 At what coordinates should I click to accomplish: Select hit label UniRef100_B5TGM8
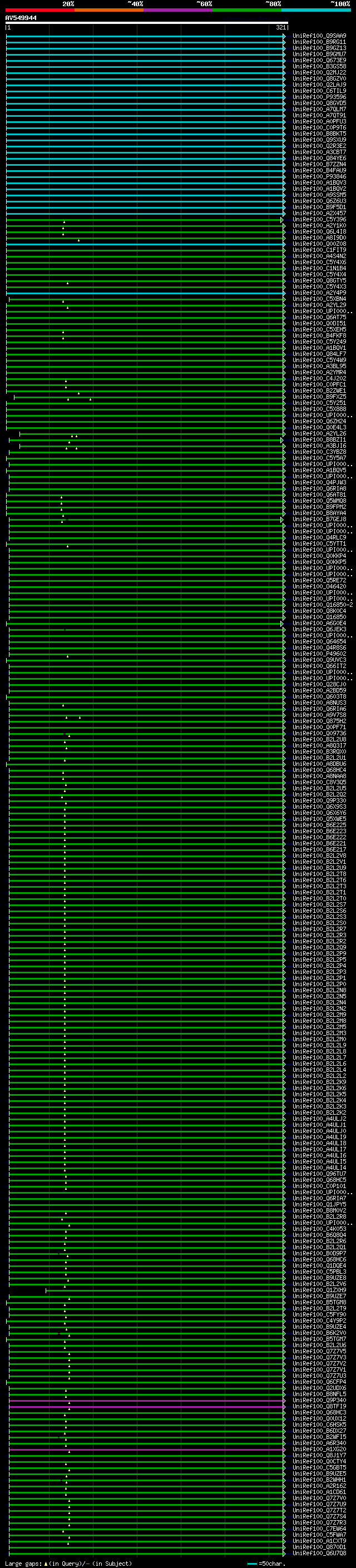tap(319, 1302)
